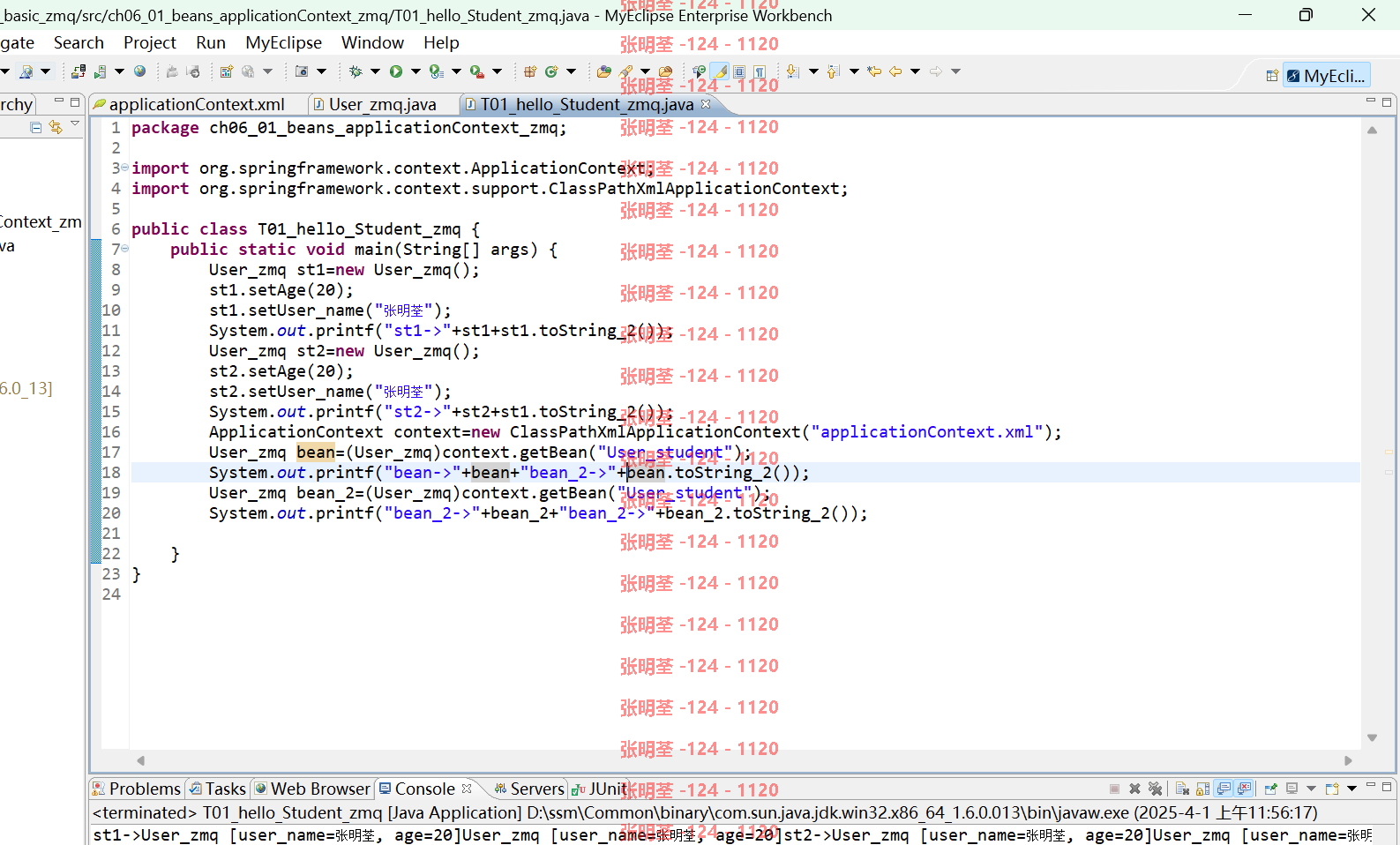Open the Servers view tab
The width and height of the screenshot is (1400, 845).
(529, 789)
